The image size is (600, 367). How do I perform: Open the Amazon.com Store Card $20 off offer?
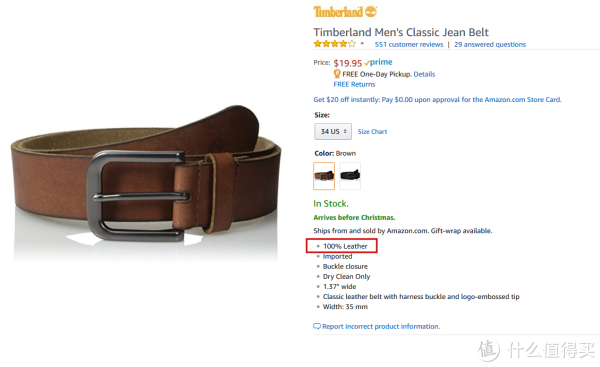437,99
